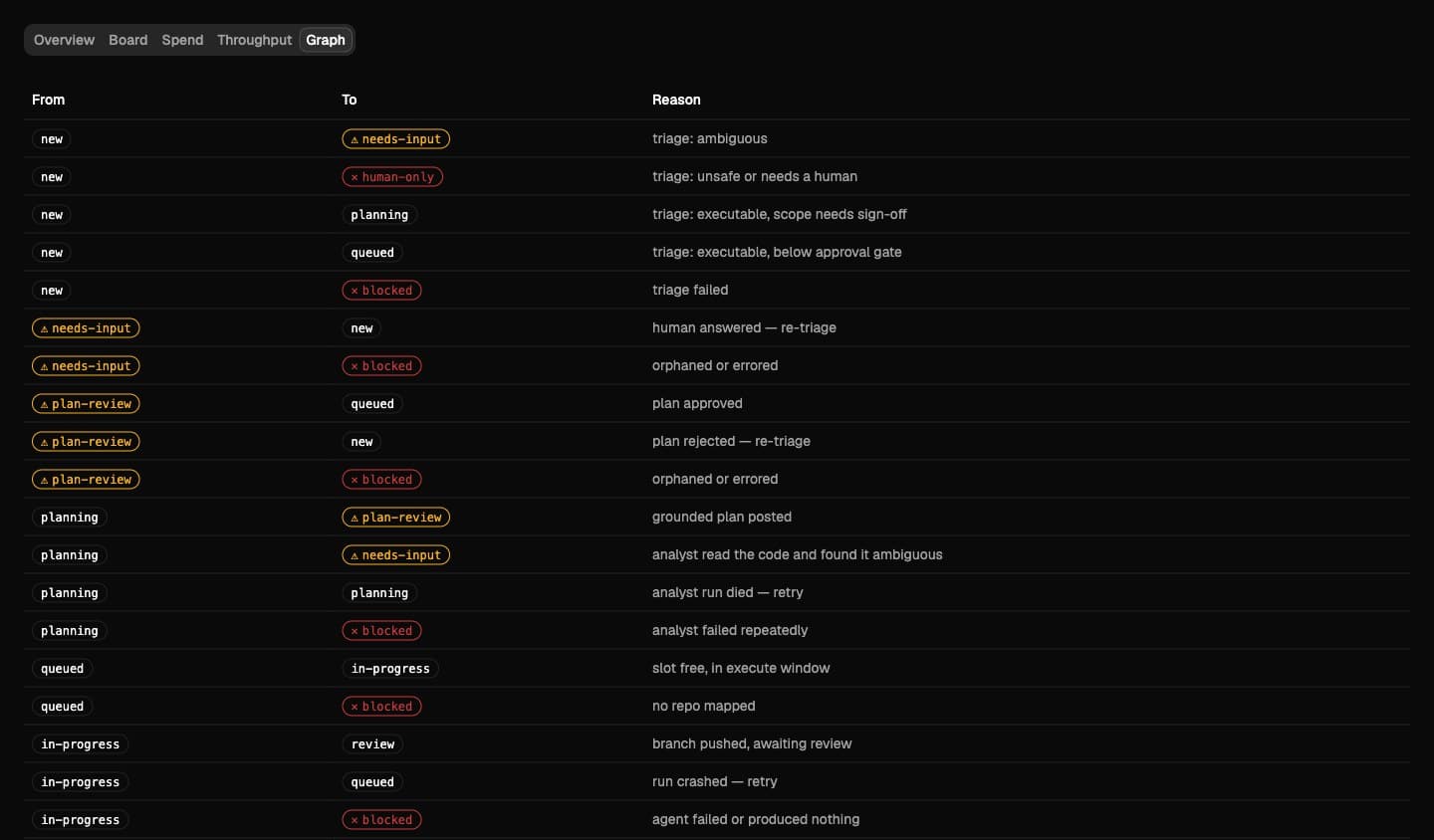Click planning badge in scope needs sign-off row
Screen dimensions: 1434x840
(379, 215)
